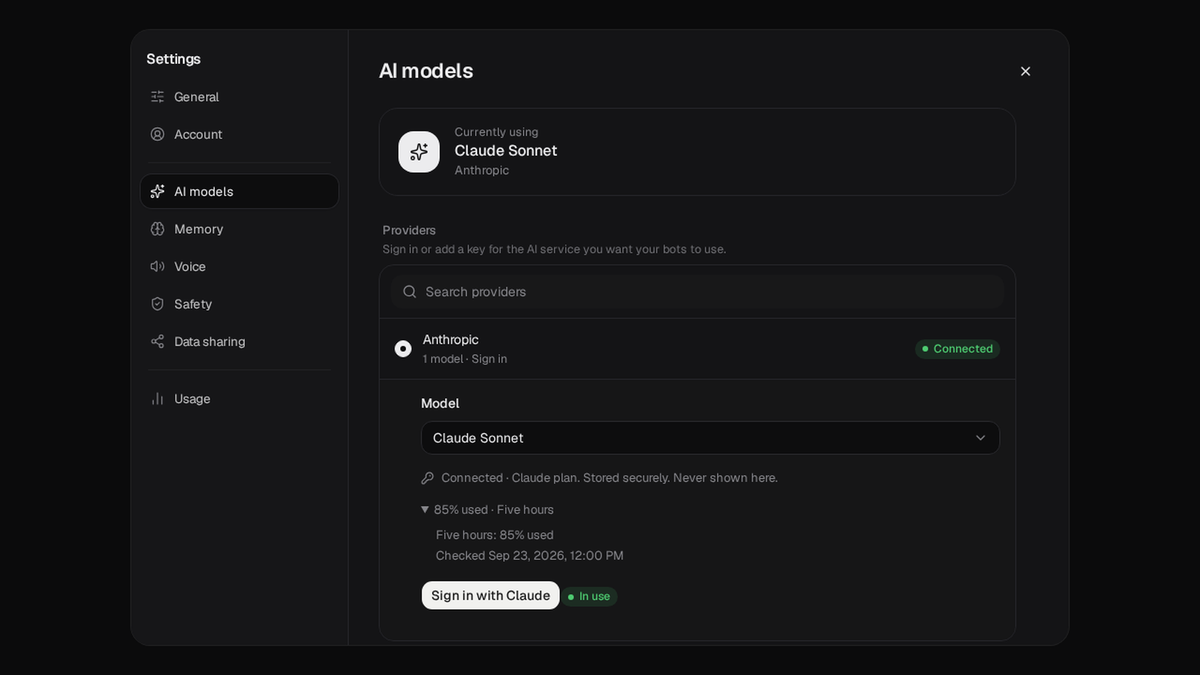Click the Account person icon

click(157, 134)
